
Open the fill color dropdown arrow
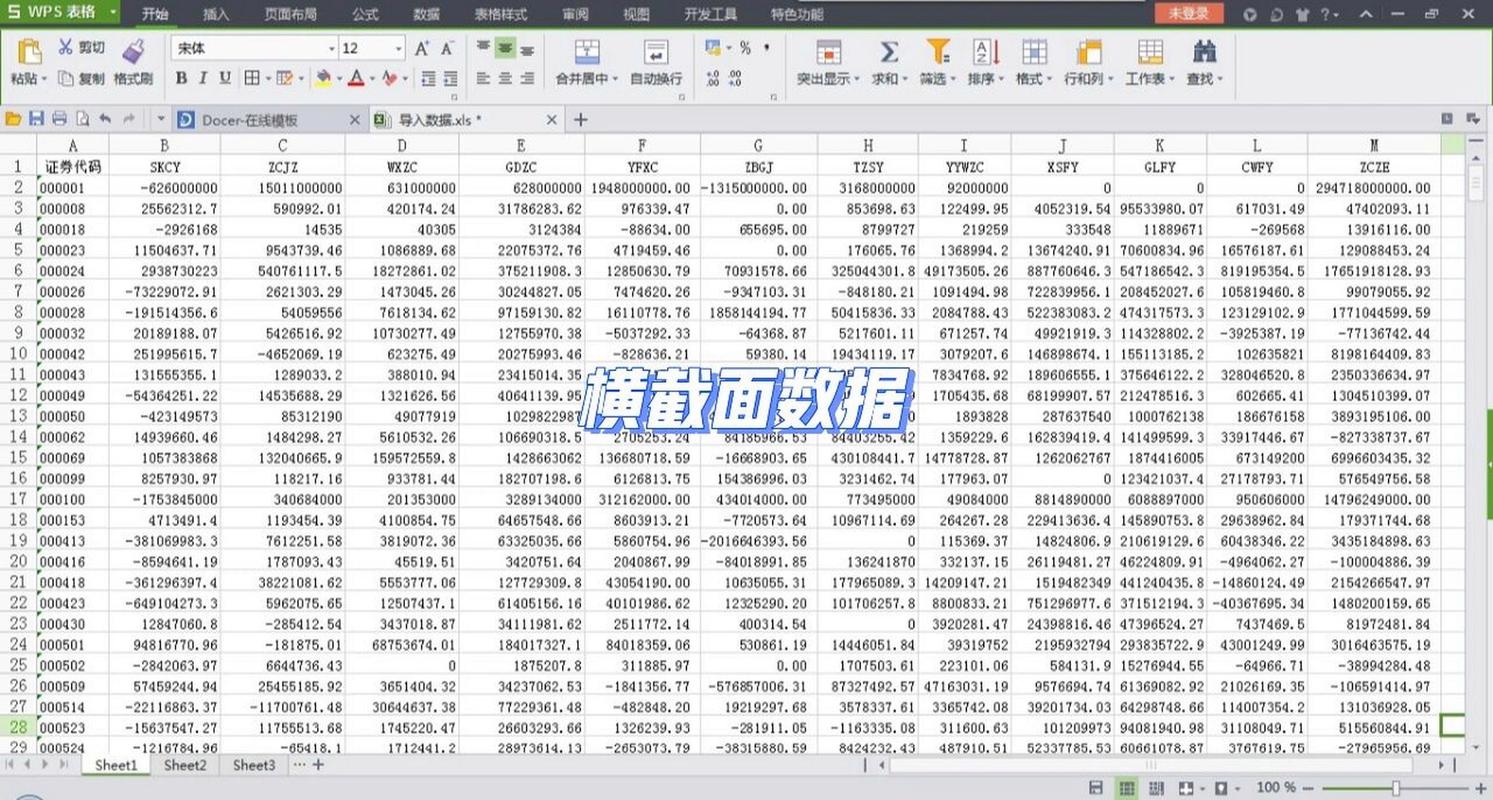(339, 78)
